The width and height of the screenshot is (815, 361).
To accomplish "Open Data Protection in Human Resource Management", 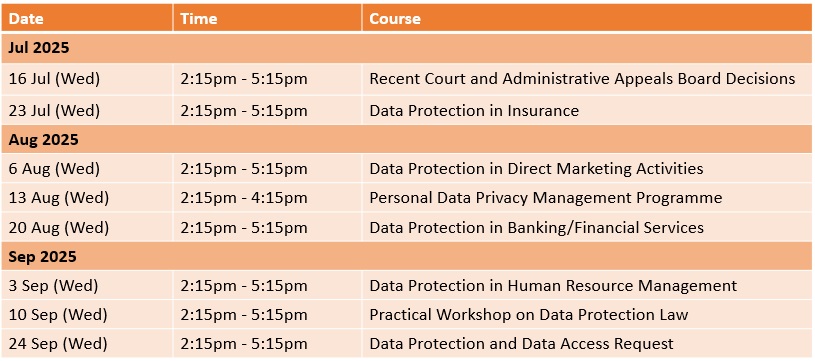I will click(x=553, y=286).
